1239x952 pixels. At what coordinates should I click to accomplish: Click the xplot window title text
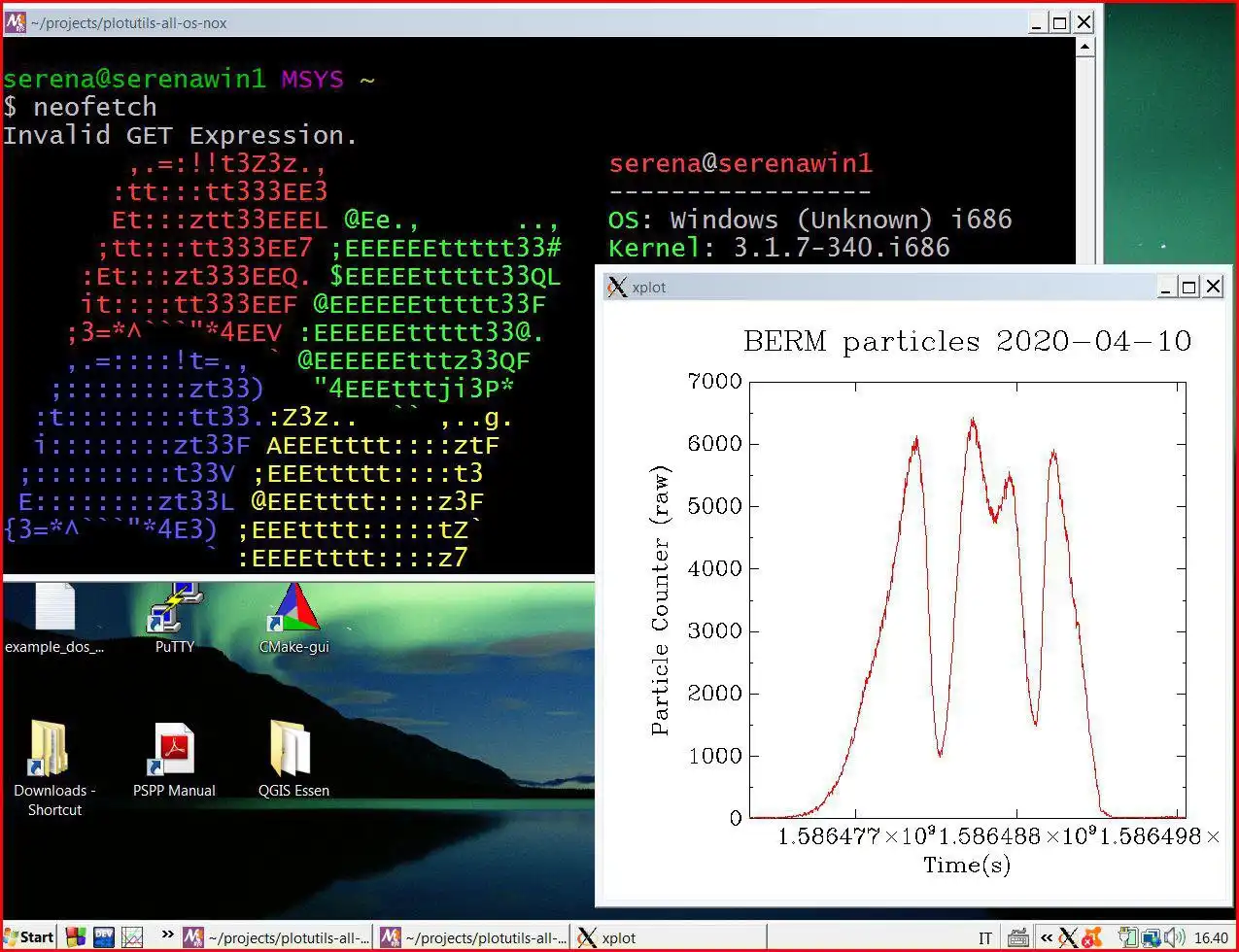click(648, 288)
